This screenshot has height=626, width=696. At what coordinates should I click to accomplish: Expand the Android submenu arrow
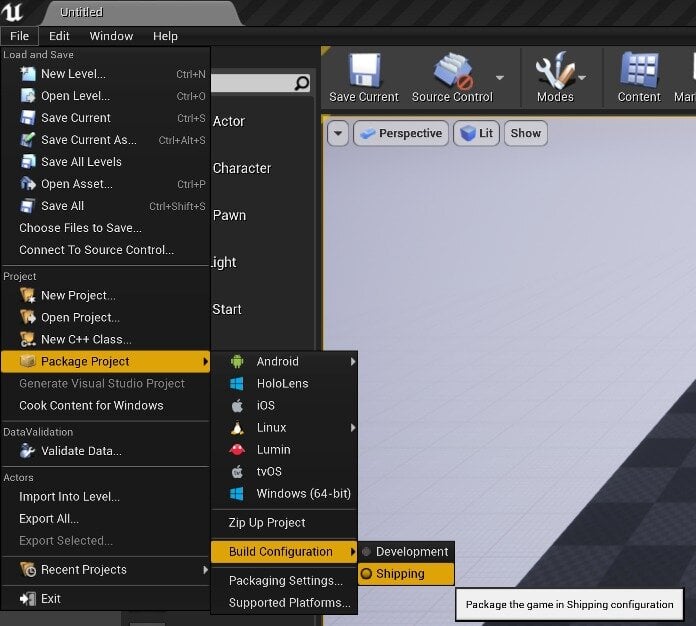[353, 362]
